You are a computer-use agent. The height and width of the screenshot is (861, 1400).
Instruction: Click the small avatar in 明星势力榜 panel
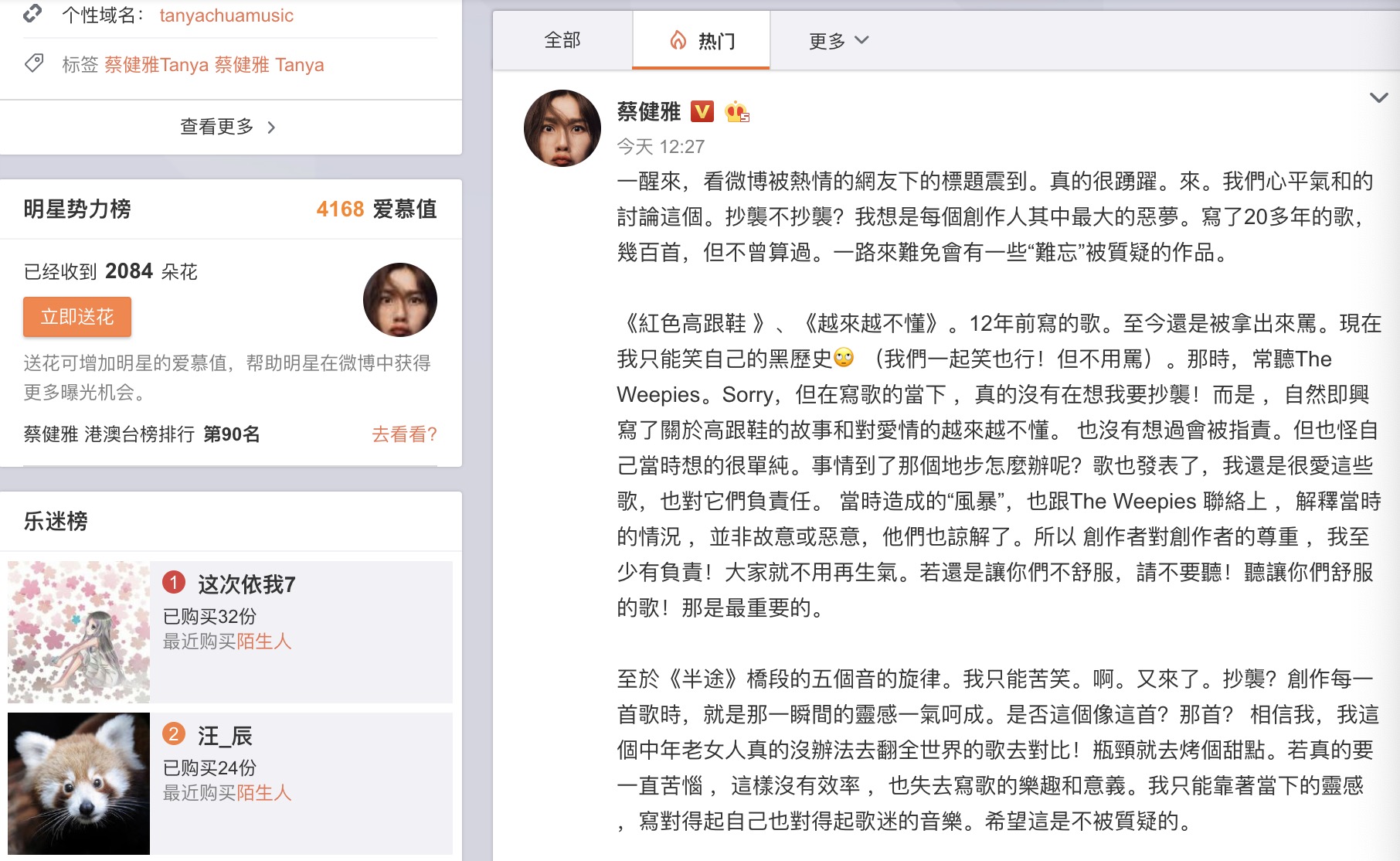point(399,300)
